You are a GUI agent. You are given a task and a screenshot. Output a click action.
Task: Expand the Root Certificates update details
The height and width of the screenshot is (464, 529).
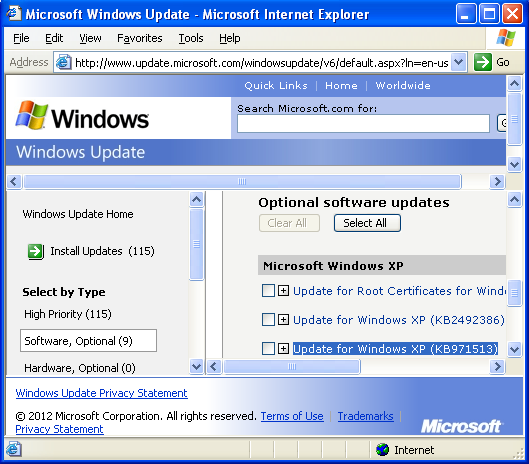tap(283, 291)
